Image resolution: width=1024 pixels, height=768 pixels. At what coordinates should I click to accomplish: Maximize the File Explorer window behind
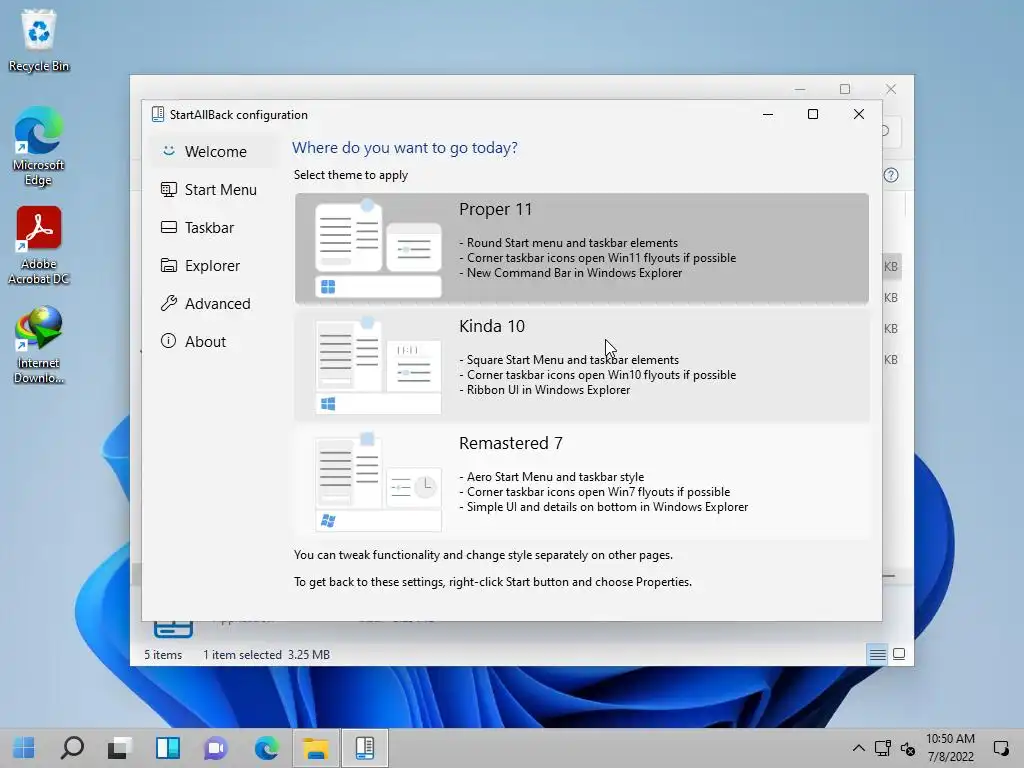pos(845,89)
